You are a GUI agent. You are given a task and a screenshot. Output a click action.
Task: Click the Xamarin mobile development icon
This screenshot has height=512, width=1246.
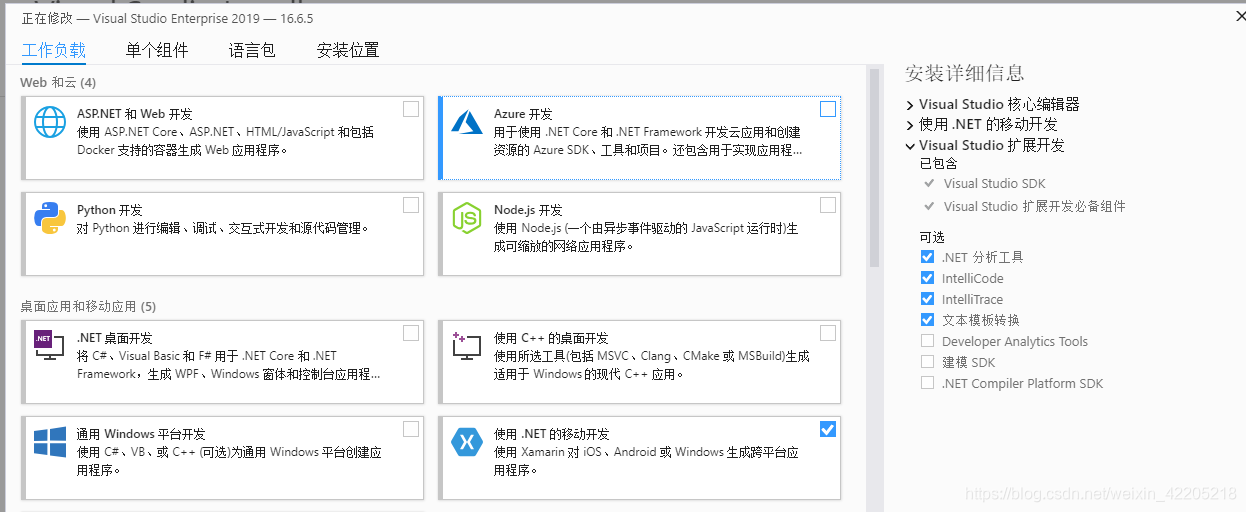[467, 441]
